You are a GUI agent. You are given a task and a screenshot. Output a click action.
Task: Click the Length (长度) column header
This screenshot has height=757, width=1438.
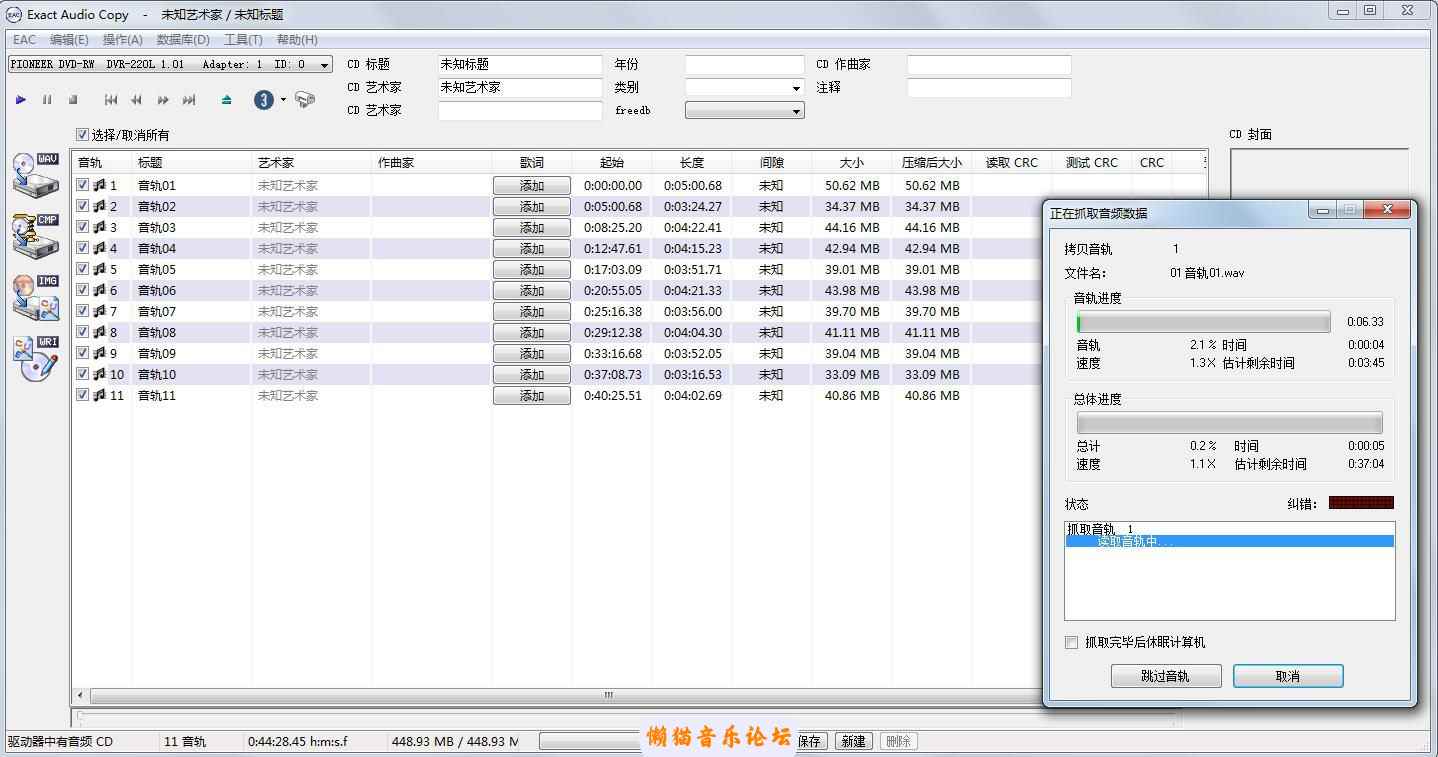[691, 162]
